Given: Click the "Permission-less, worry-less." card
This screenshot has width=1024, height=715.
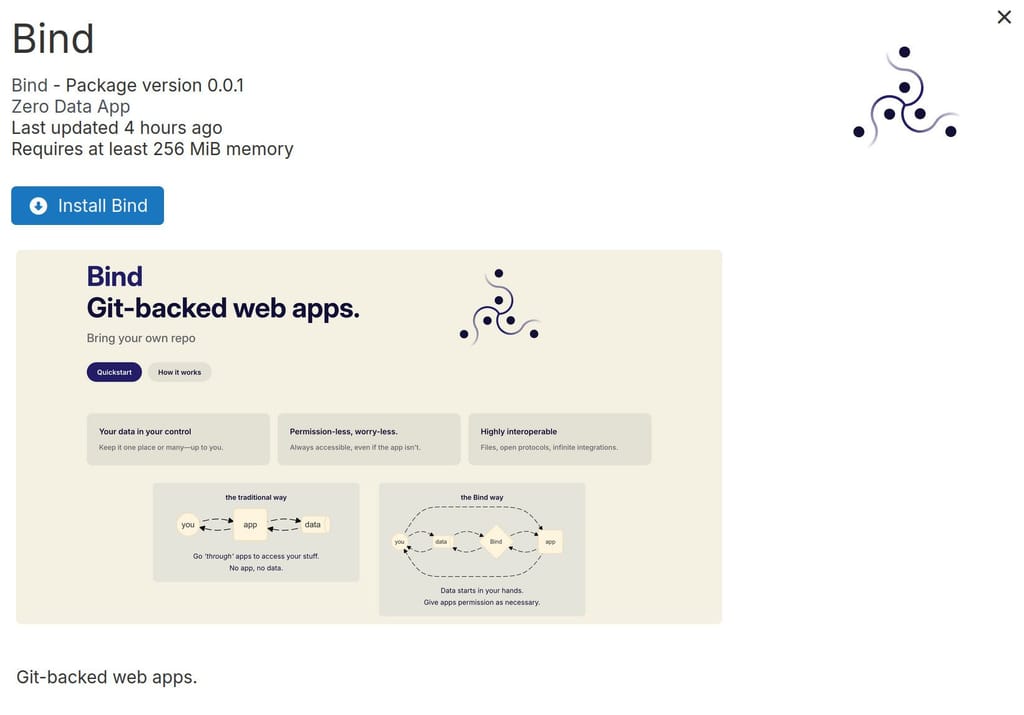Looking at the screenshot, I should pos(369,439).
